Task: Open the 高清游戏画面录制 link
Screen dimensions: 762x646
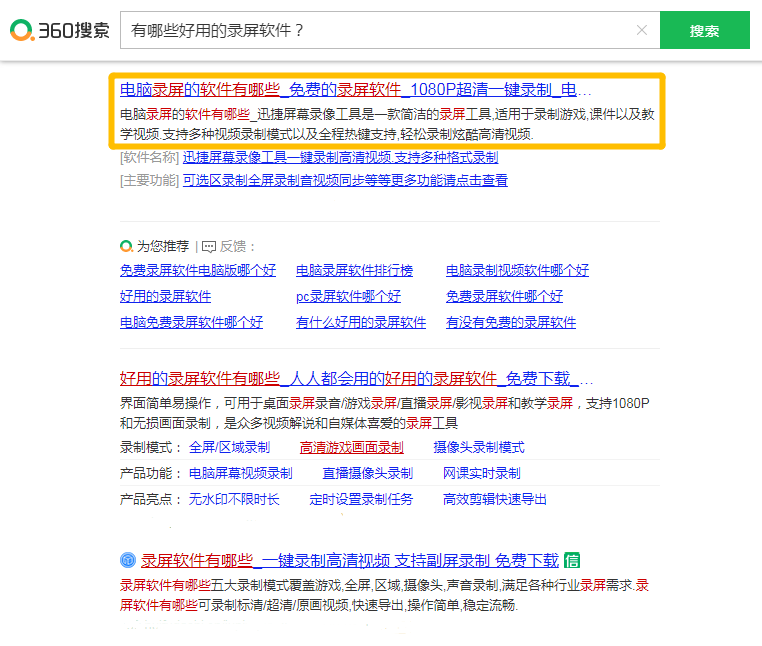Action: coord(351,447)
